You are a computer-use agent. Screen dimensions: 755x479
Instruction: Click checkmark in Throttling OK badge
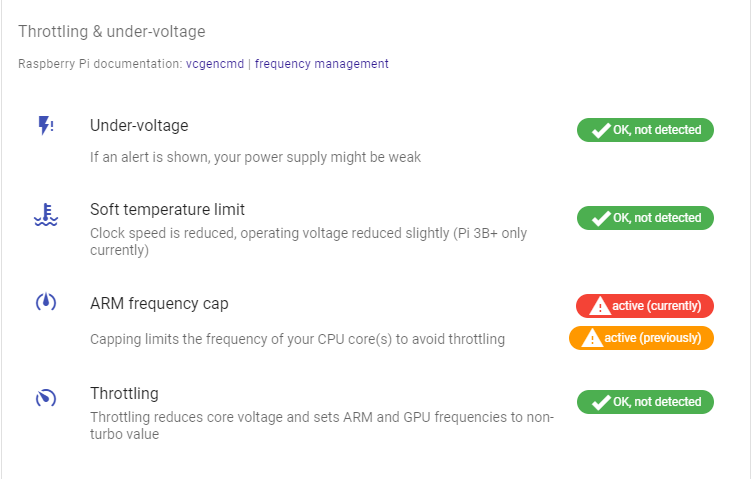click(x=601, y=402)
